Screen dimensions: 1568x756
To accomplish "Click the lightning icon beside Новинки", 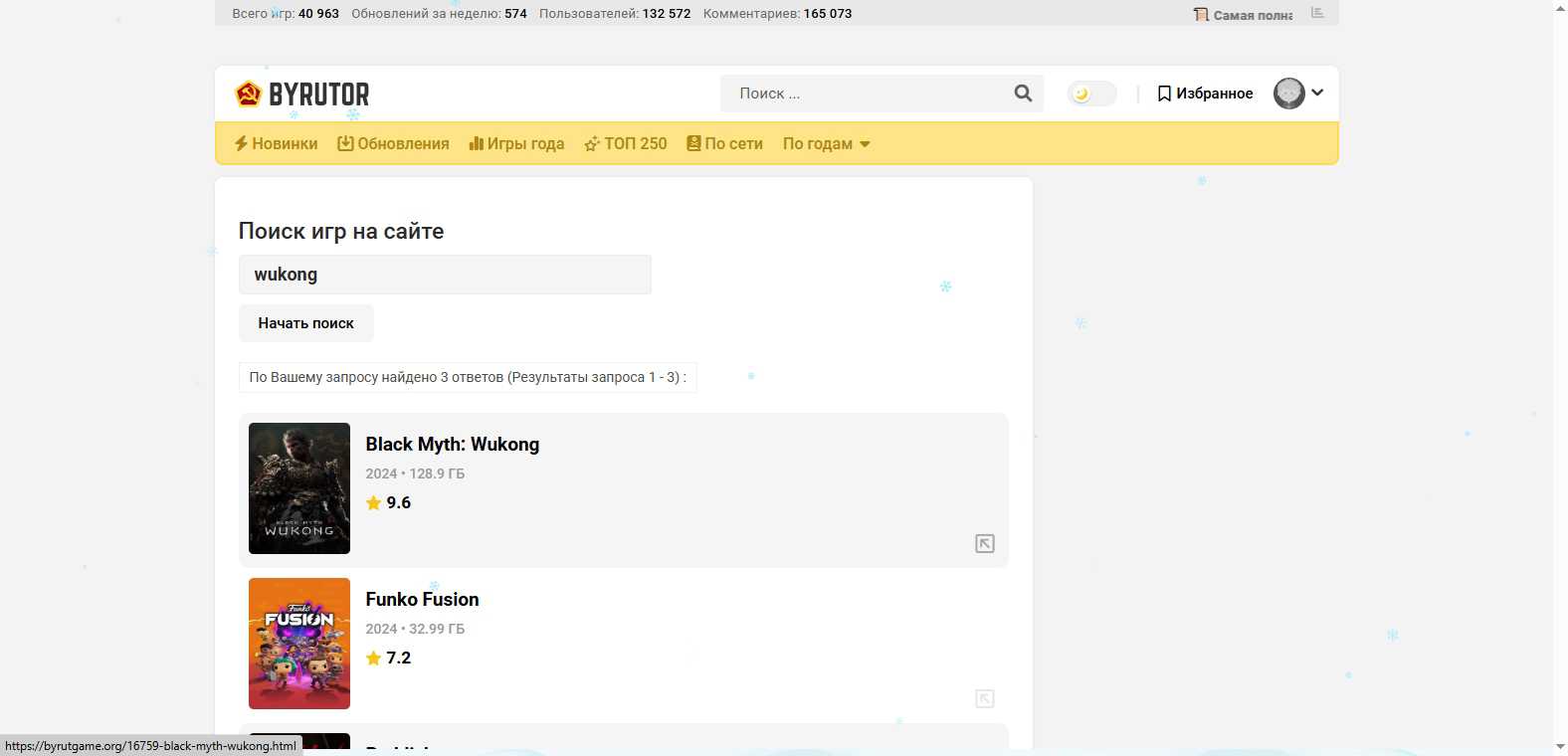I will (x=241, y=143).
